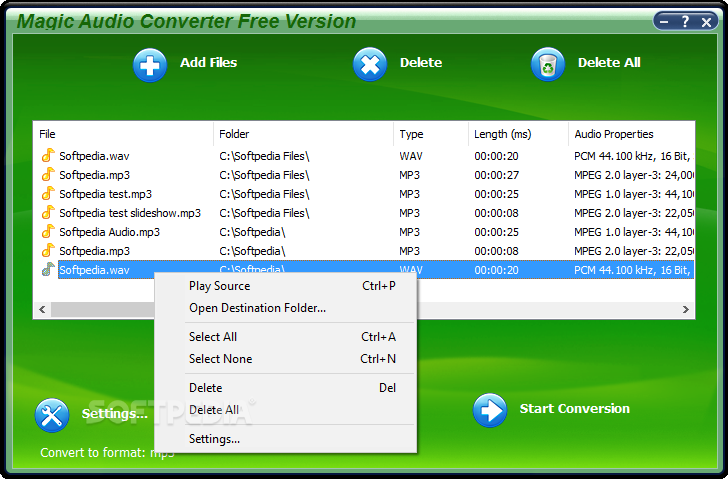Click the Delete All label in top toolbar
The height and width of the screenshot is (479, 728).
[x=609, y=63]
